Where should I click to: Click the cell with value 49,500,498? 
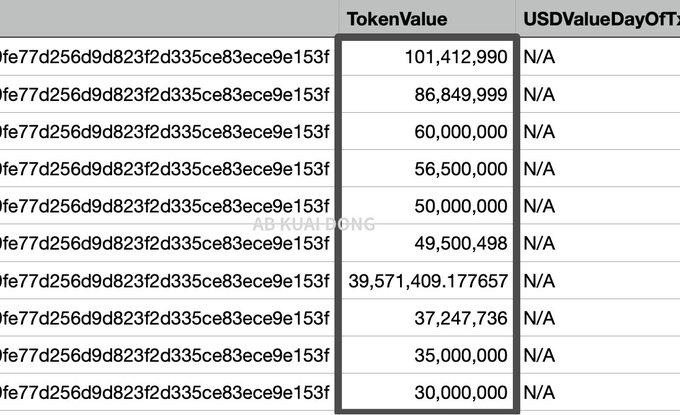428,244
